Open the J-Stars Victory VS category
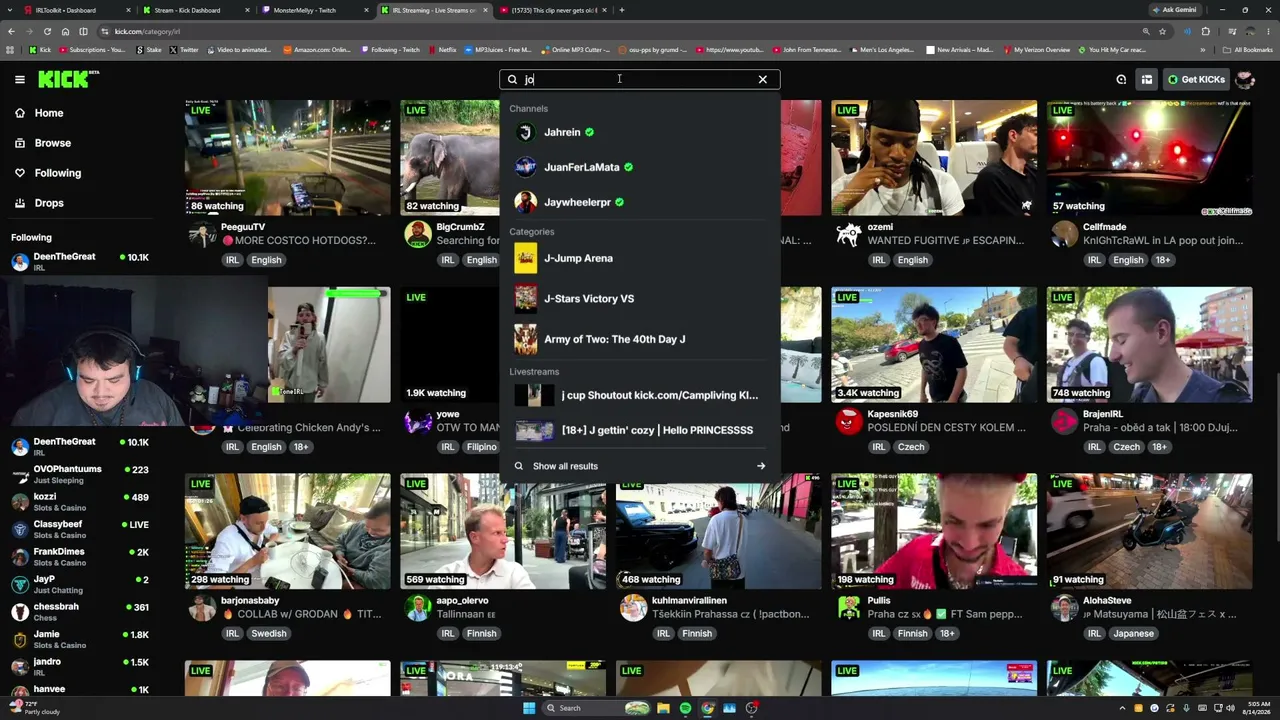 640,298
